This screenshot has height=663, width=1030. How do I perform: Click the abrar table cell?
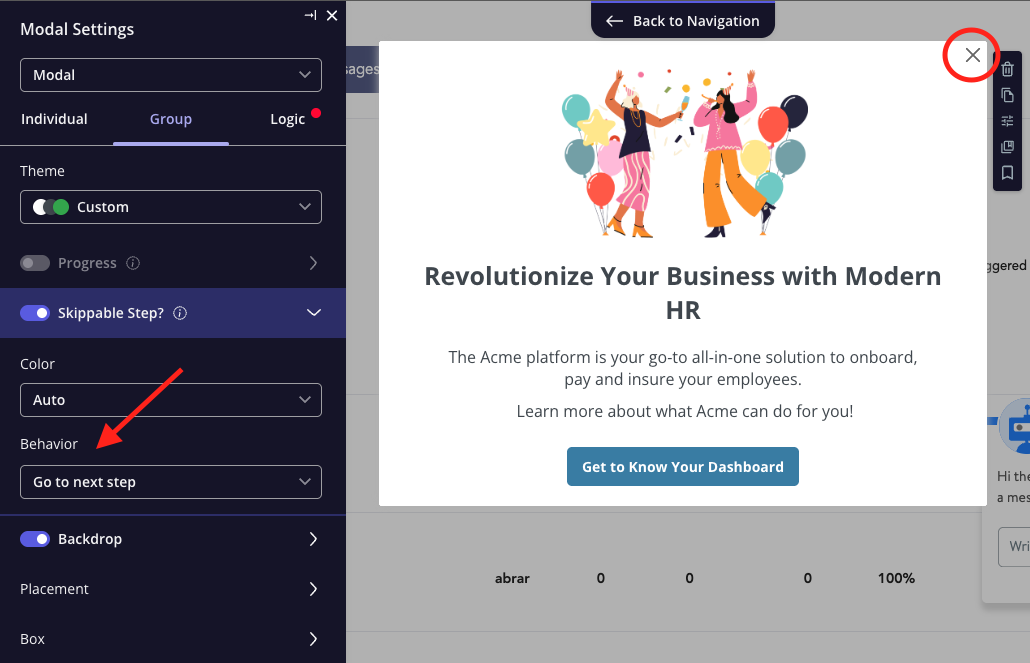(x=512, y=578)
